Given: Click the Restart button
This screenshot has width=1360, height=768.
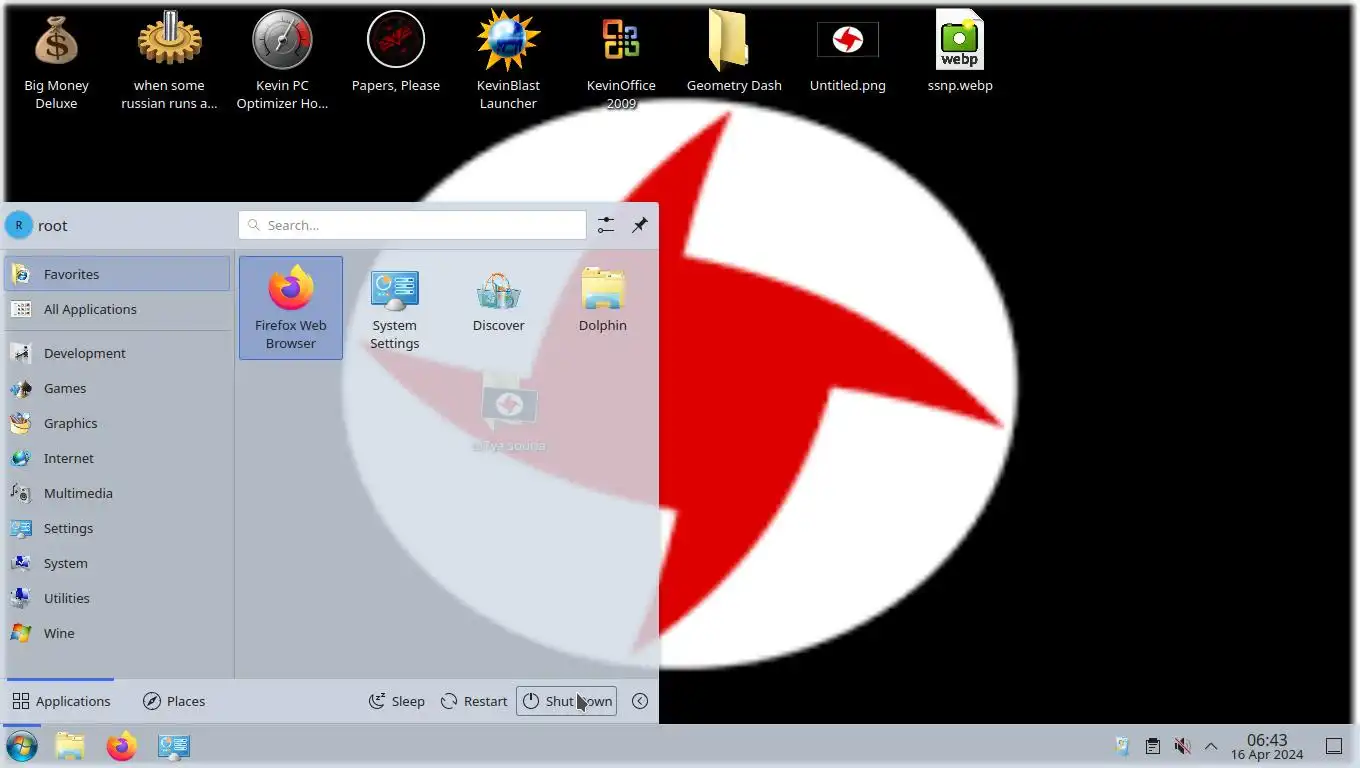Looking at the screenshot, I should pos(474,701).
